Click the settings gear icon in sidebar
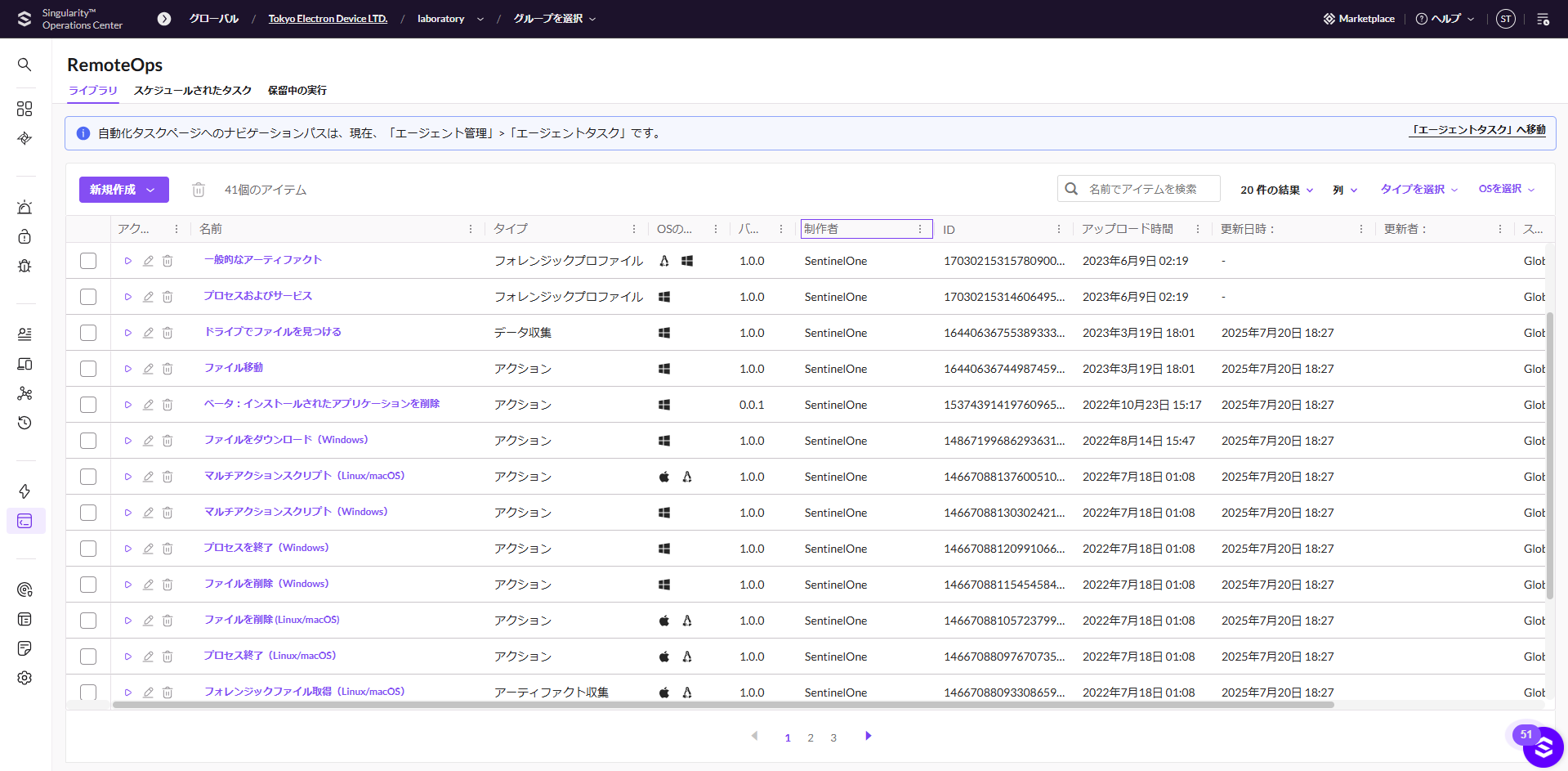The image size is (1568, 771). pos(25,678)
